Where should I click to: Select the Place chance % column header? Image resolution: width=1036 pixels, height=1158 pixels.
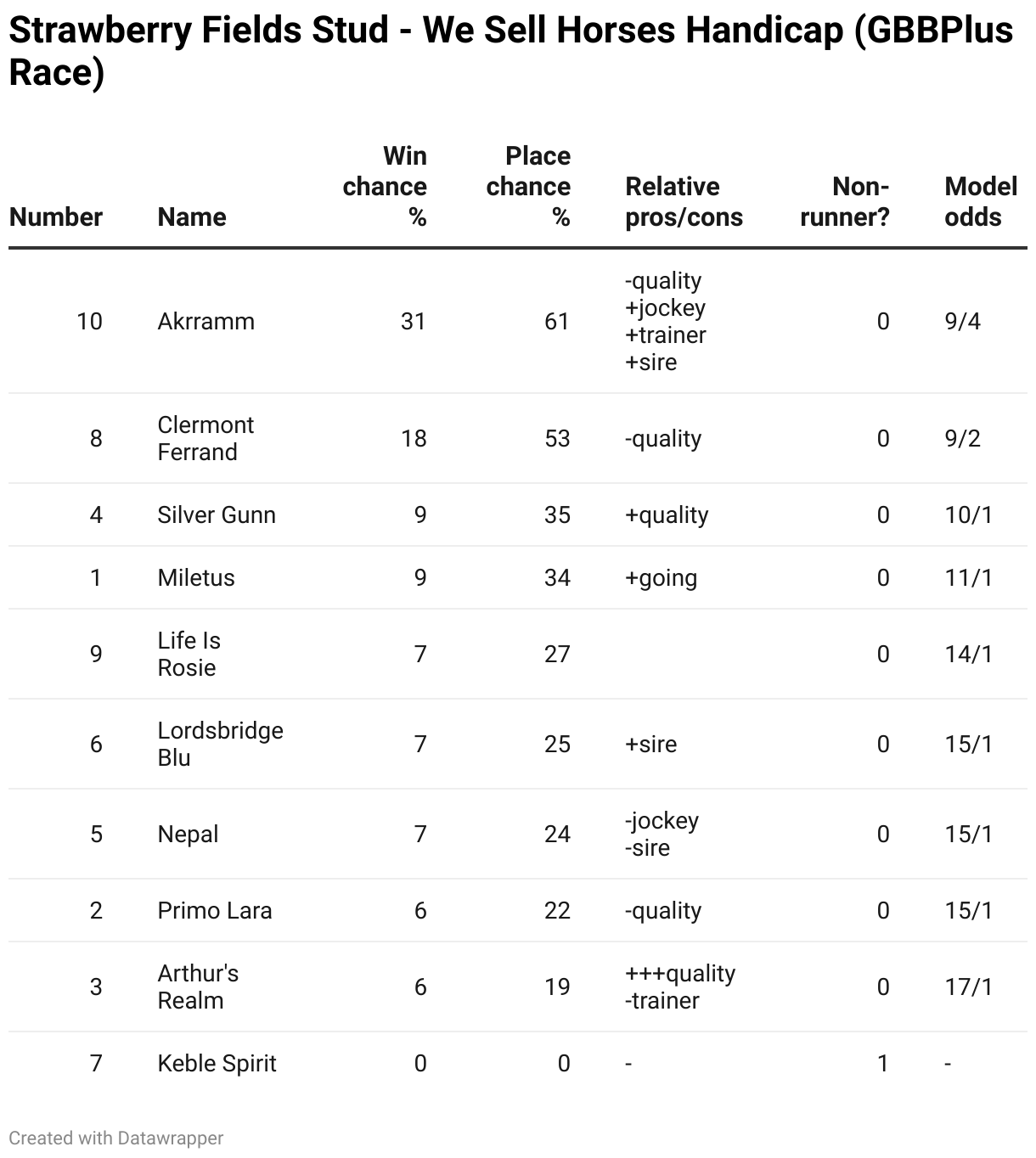pos(528,186)
